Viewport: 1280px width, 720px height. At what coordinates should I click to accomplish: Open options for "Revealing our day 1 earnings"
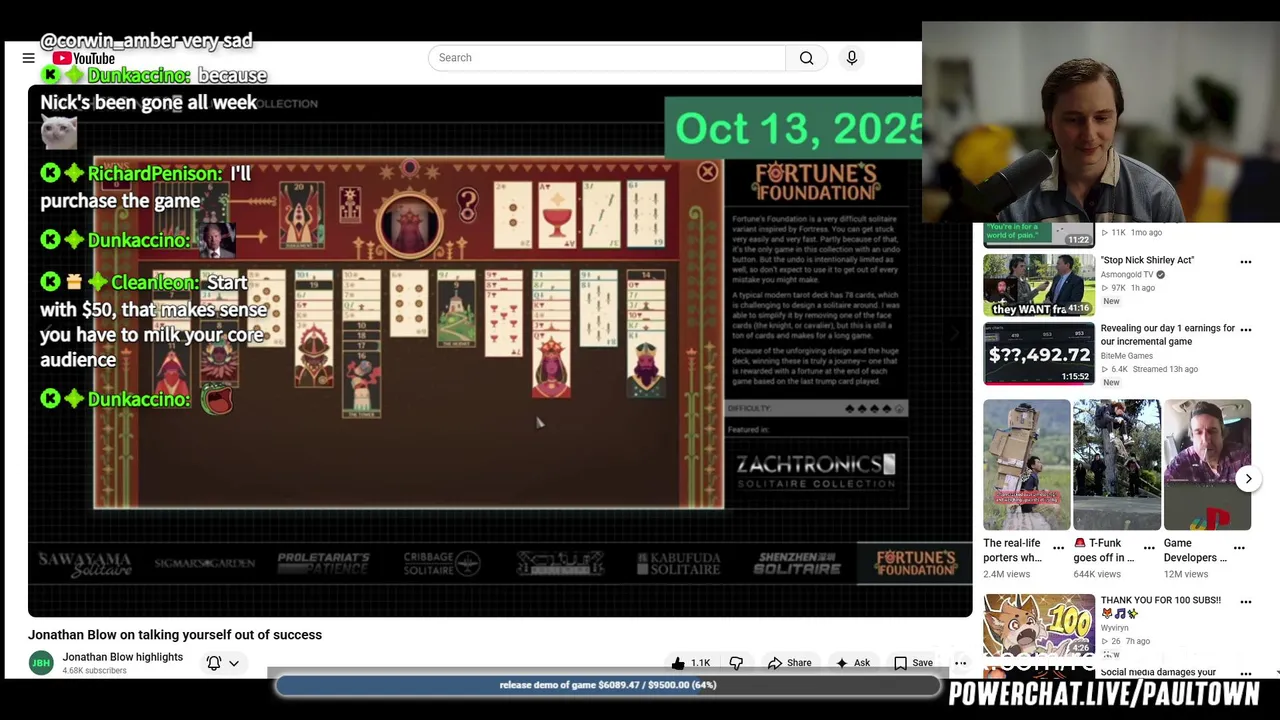(x=1246, y=330)
